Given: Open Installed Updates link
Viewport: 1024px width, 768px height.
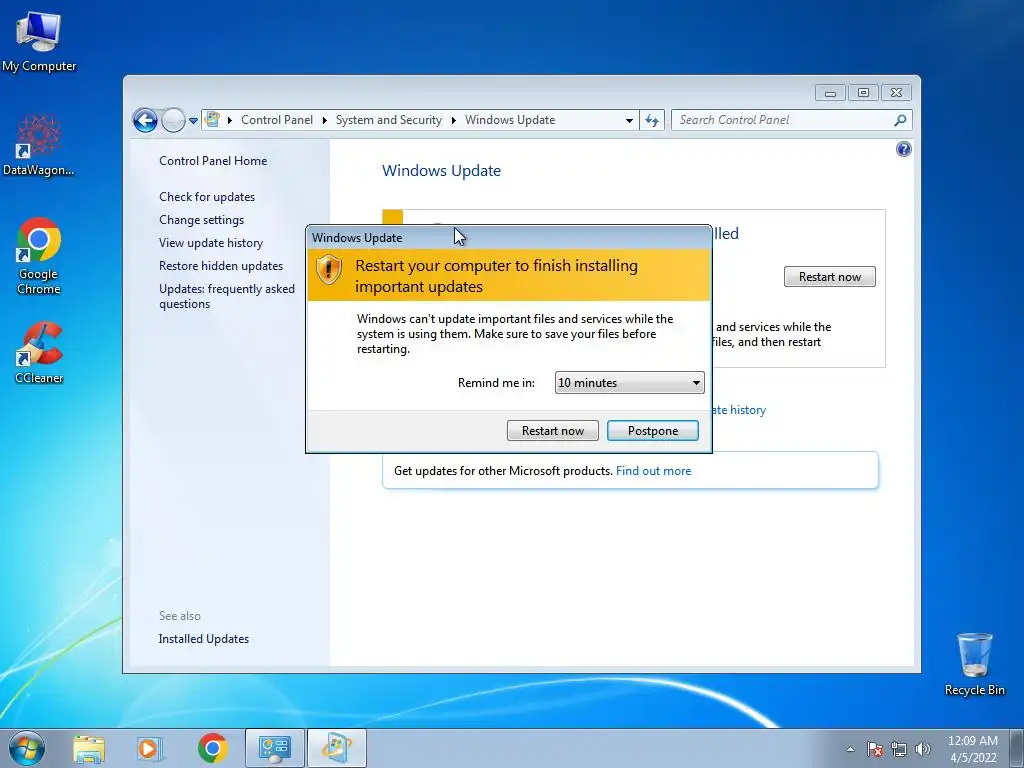Looking at the screenshot, I should click(203, 639).
